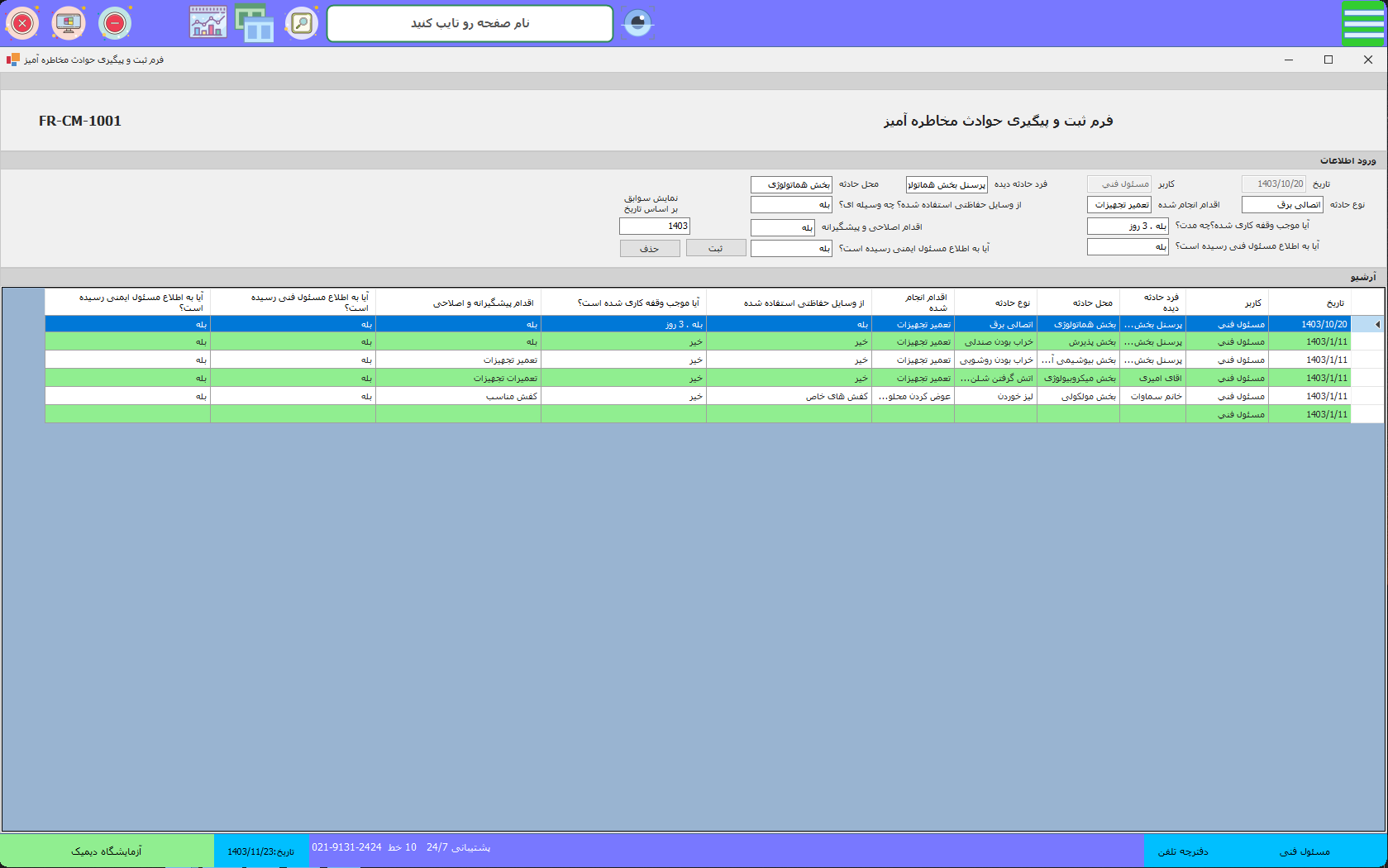This screenshot has width=1388, height=868.
Task: Click the اقدام پیشگیرانه و اصلاحی column header
Action: click(x=458, y=303)
